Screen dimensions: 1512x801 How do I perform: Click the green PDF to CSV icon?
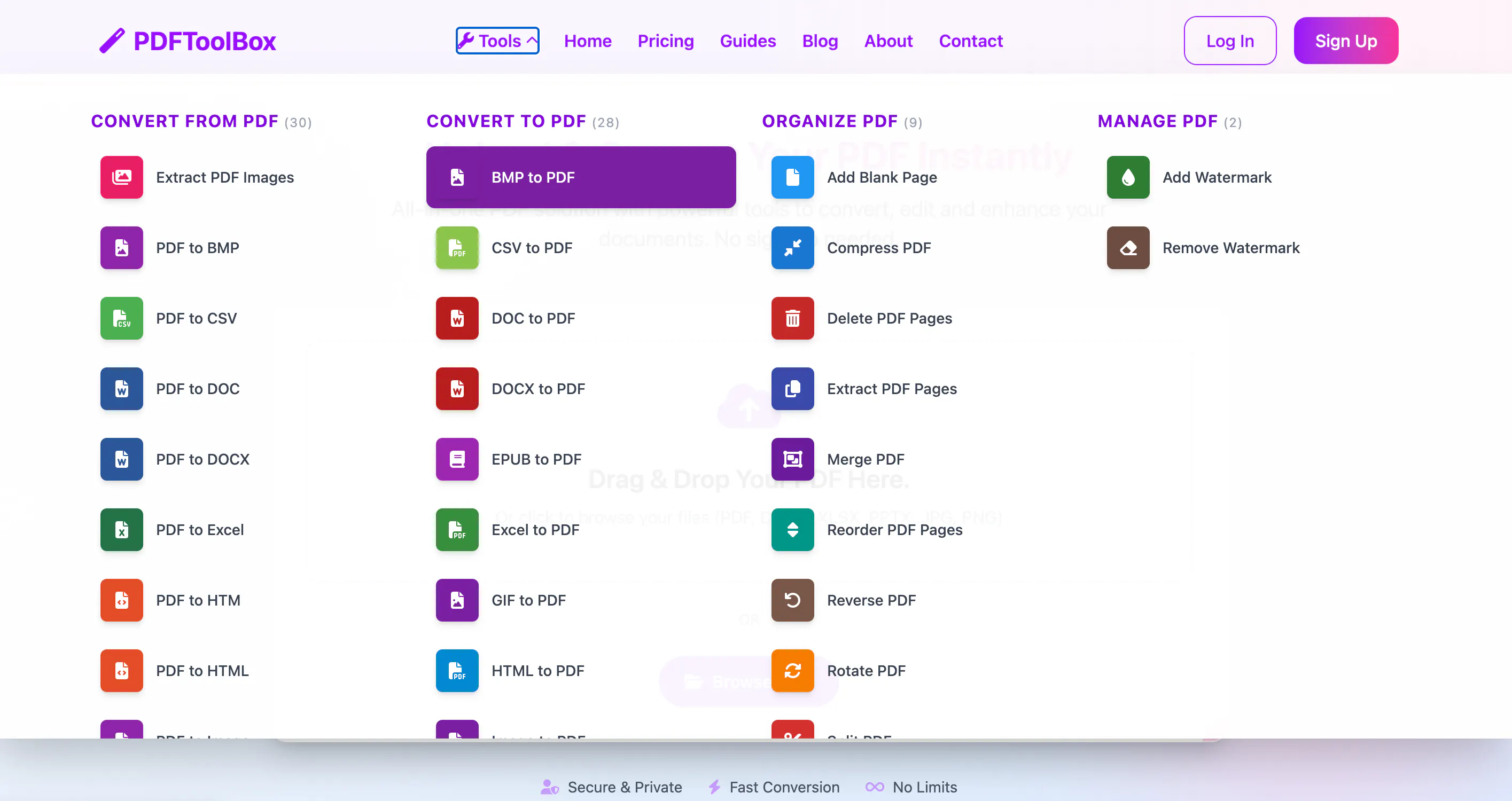pos(121,318)
